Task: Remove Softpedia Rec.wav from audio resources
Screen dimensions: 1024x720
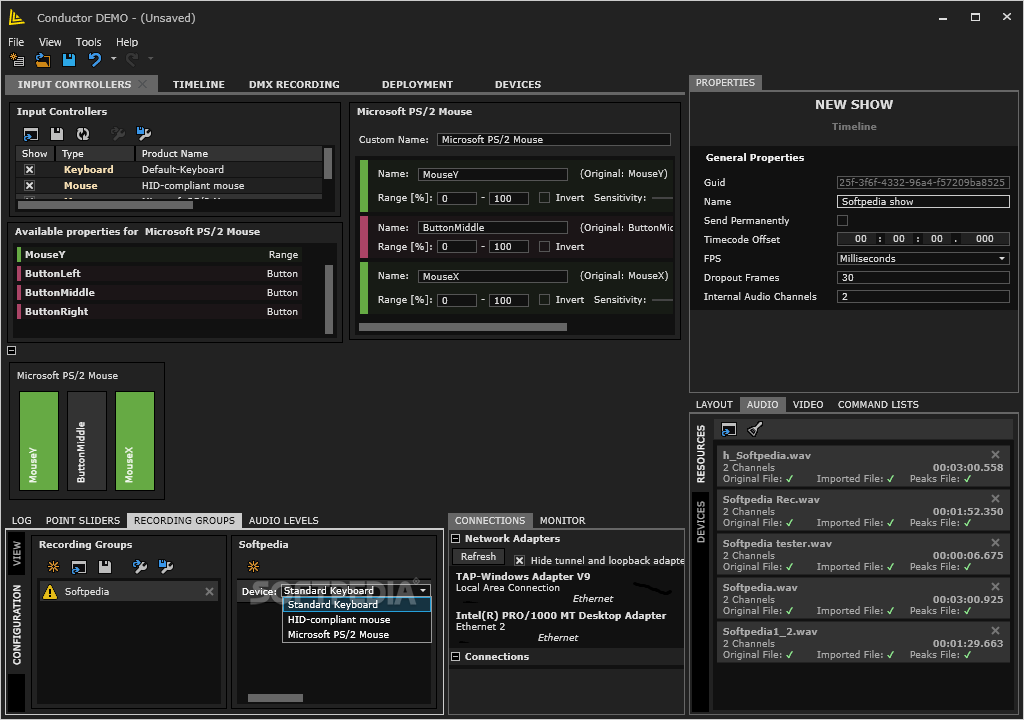Action: (x=995, y=499)
